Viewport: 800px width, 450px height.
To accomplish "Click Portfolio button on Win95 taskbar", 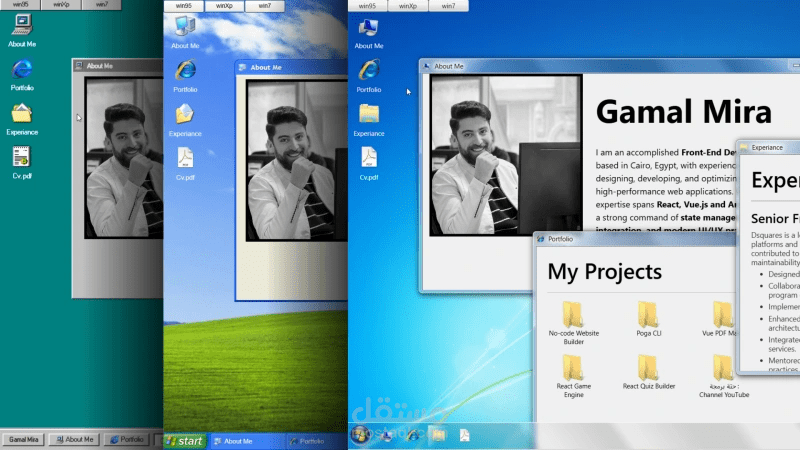I will 127,439.
